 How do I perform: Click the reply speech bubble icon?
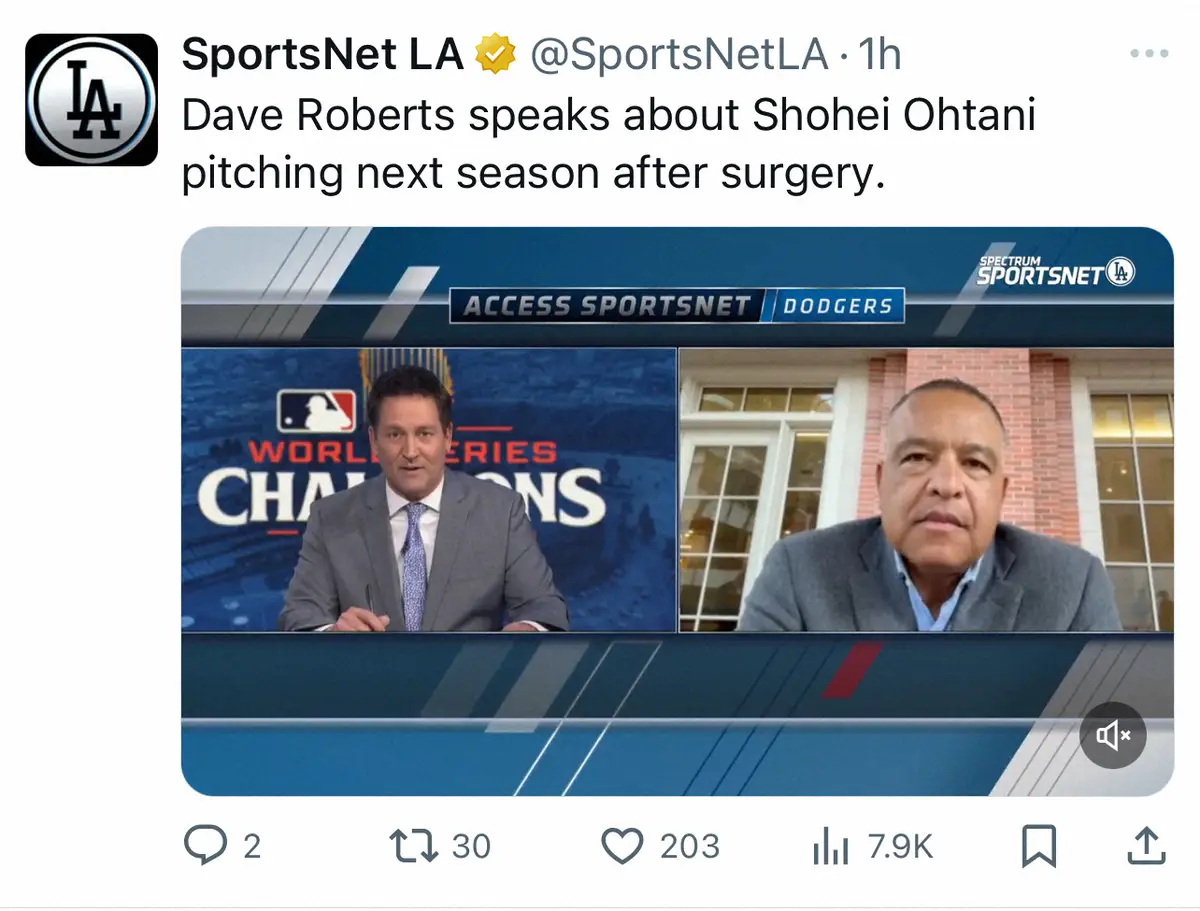coord(205,846)
